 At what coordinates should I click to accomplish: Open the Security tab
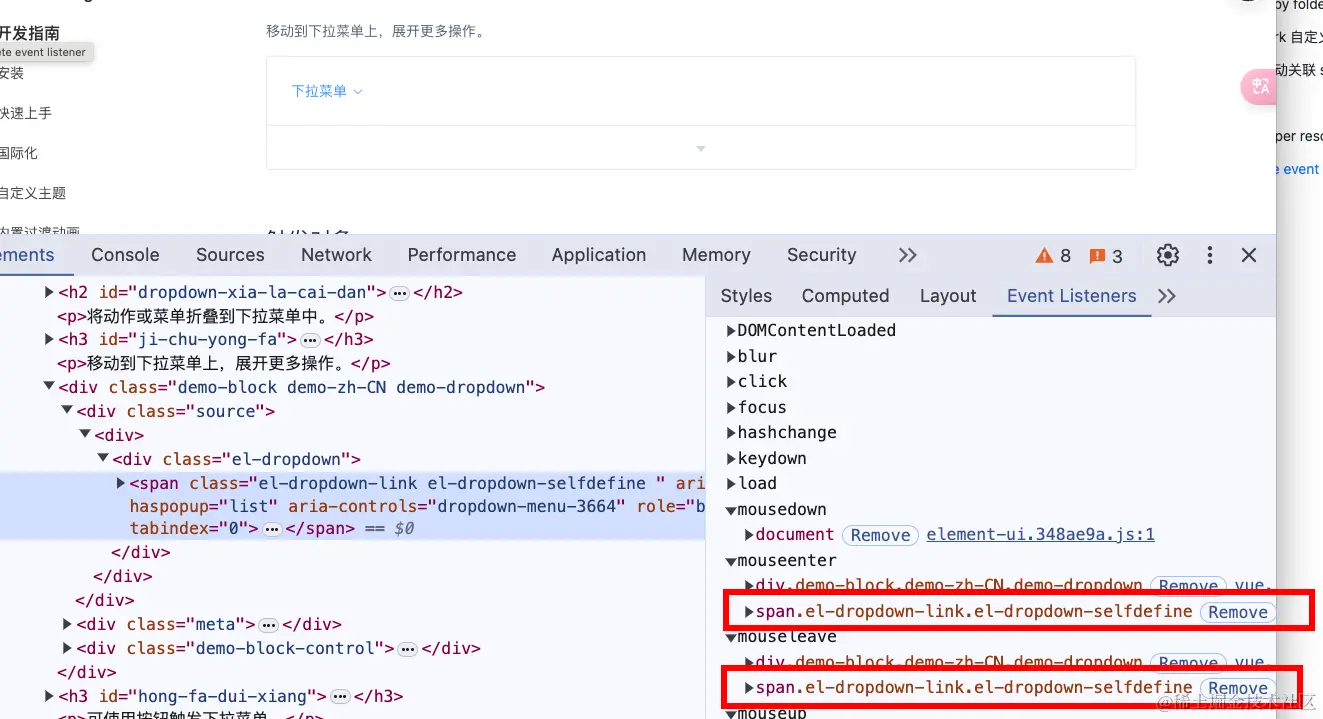pos(821,255)
